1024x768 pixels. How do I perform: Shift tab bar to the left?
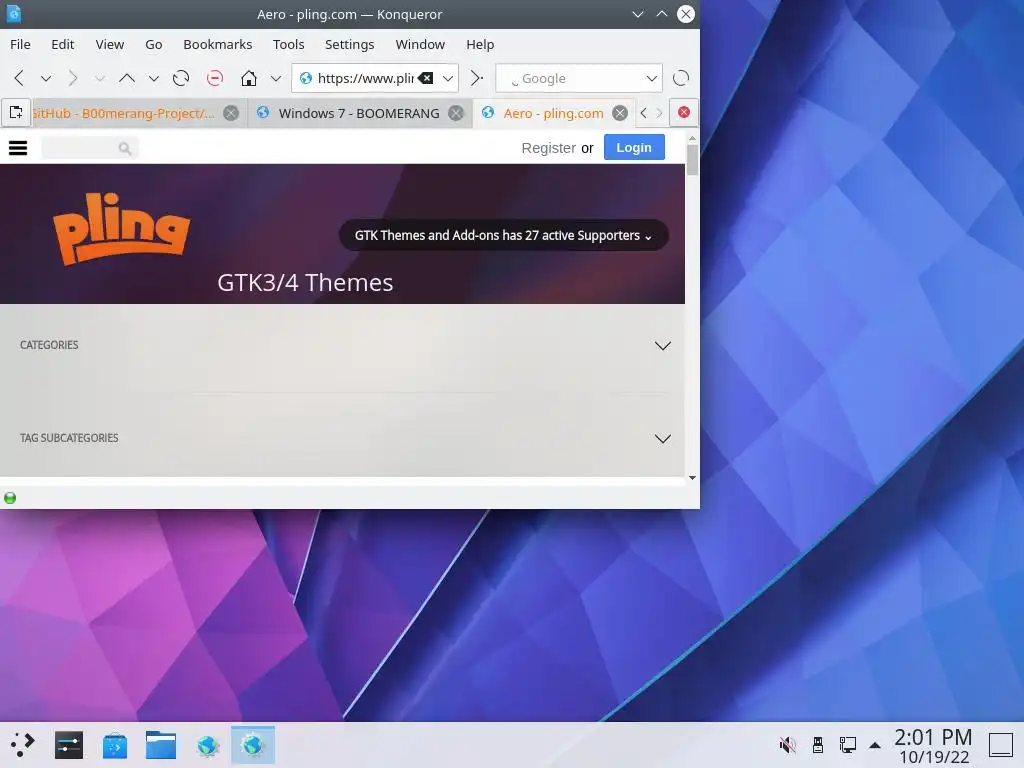point(643,113)
